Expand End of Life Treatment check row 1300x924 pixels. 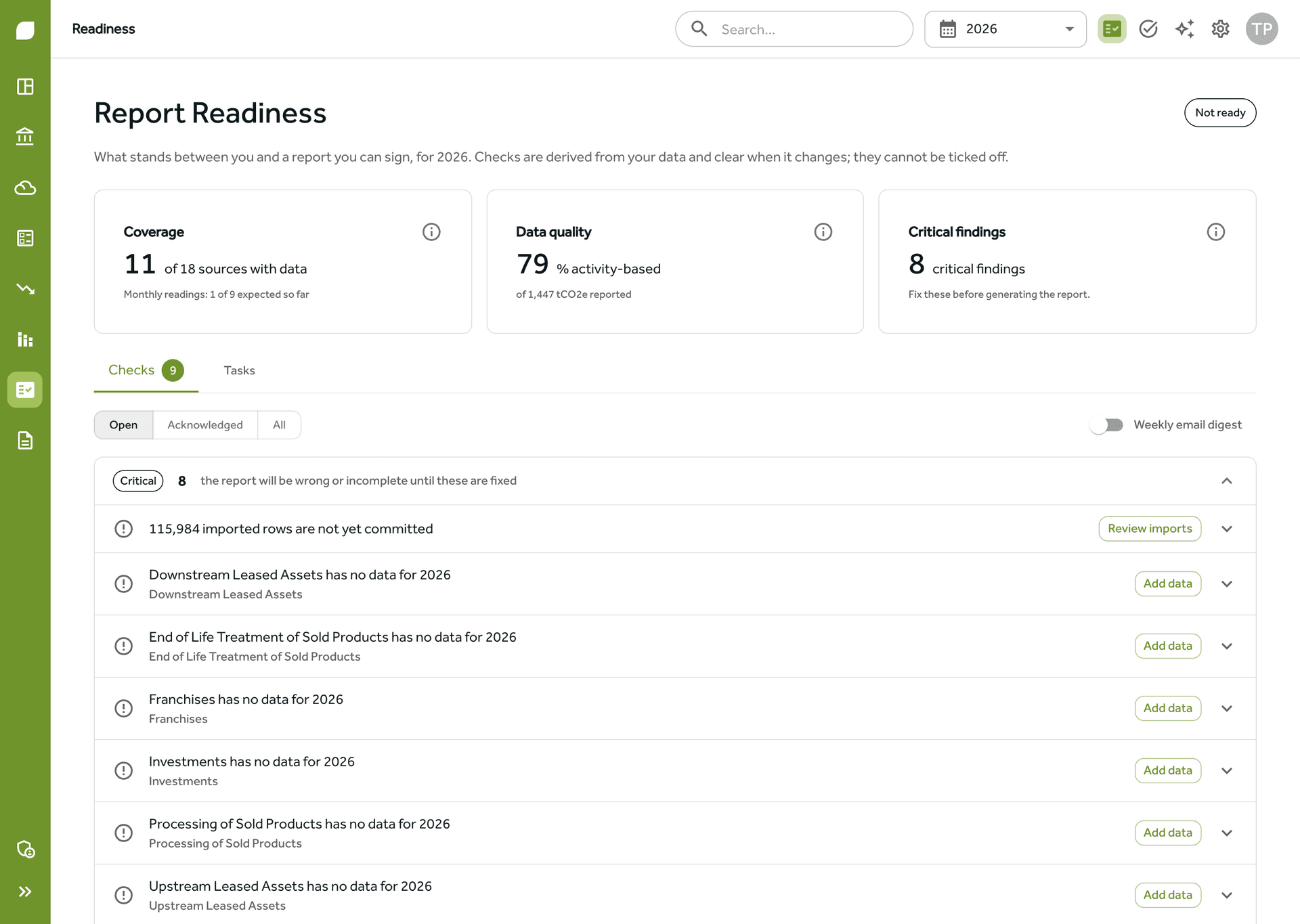[1227, 646]
